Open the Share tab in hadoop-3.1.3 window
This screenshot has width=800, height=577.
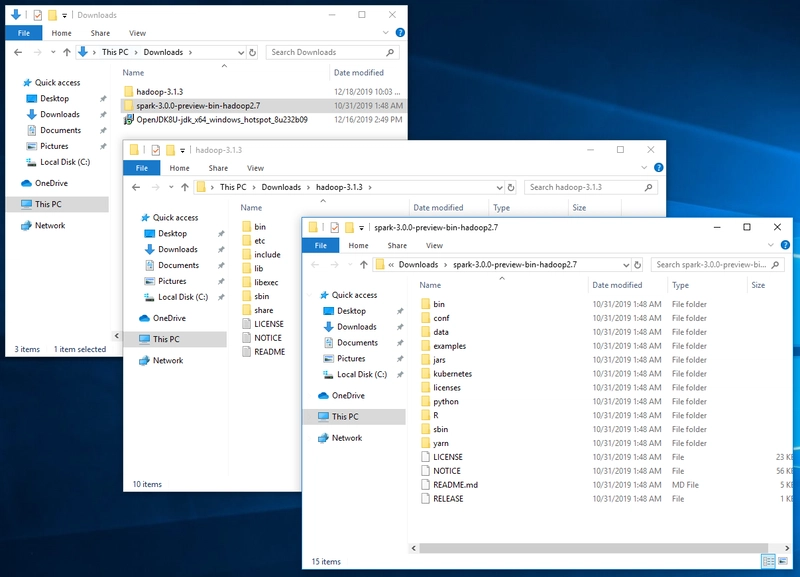pyautogui.click(x=217, y=168)
